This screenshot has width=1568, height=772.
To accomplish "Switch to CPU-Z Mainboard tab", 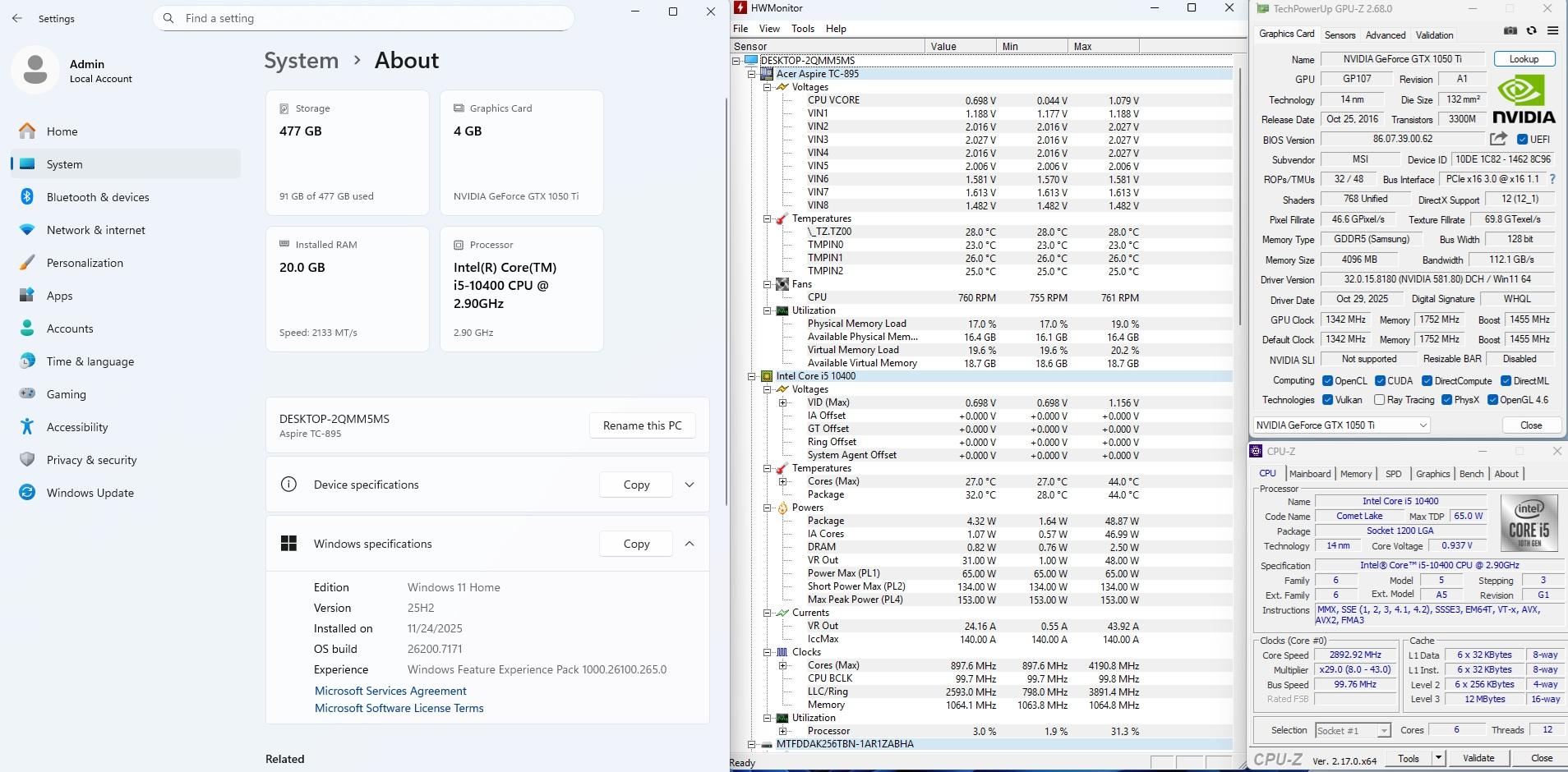I will [1310, 474].
